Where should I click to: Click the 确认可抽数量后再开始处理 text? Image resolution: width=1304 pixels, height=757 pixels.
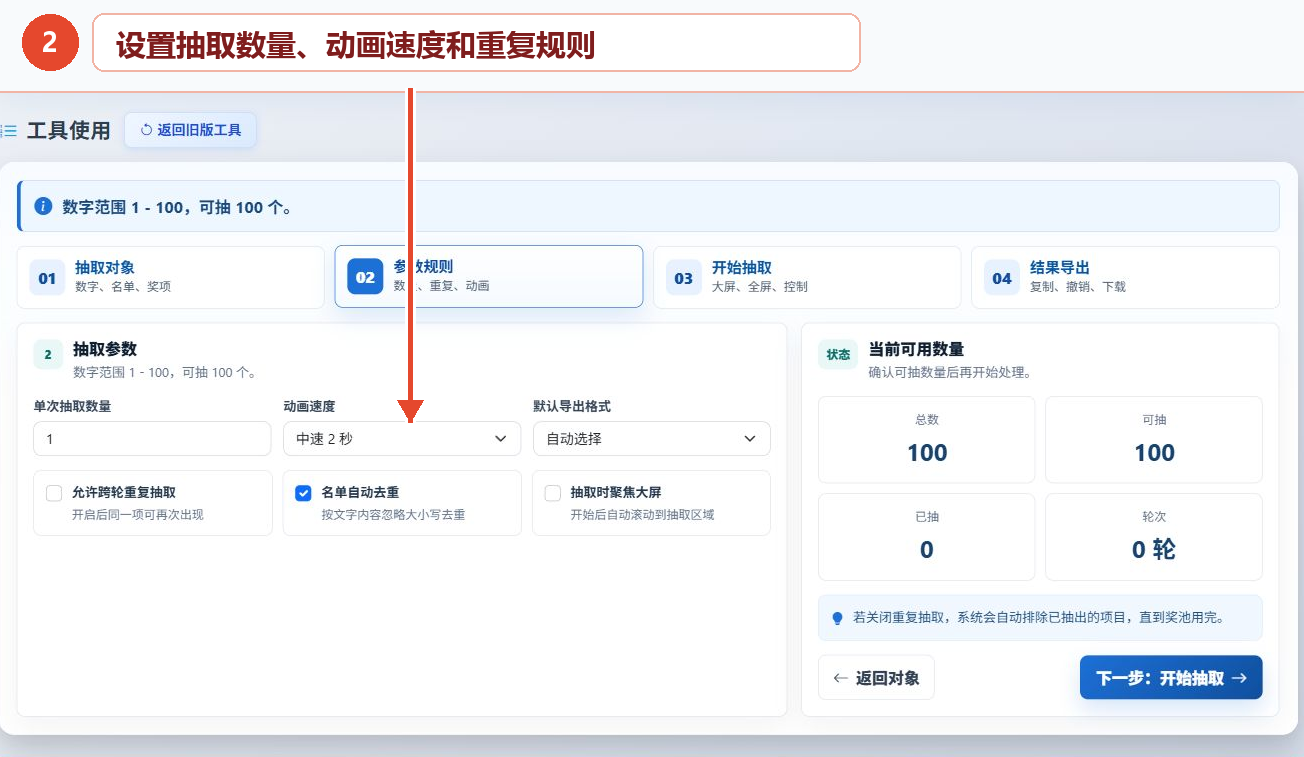pyautogui.click(x=950, y=372)
